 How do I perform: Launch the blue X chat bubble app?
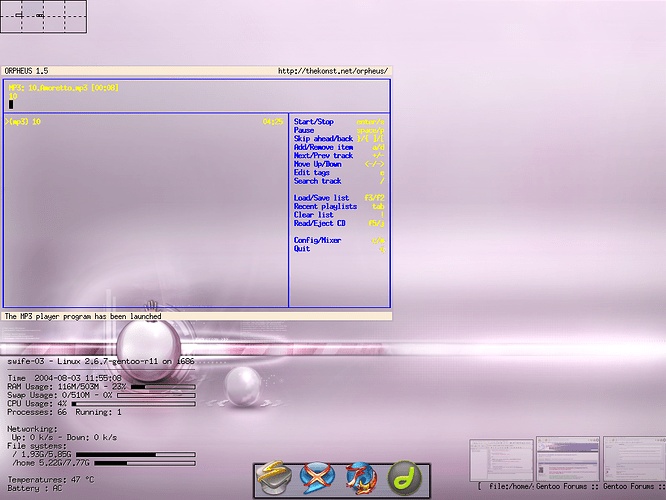pyautogui.click(x=318, y=477)
